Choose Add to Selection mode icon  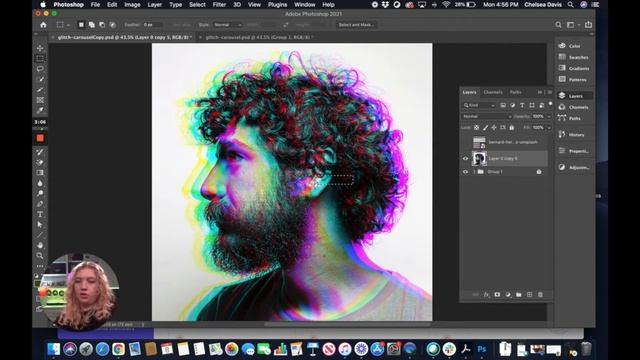pos(91,25)
